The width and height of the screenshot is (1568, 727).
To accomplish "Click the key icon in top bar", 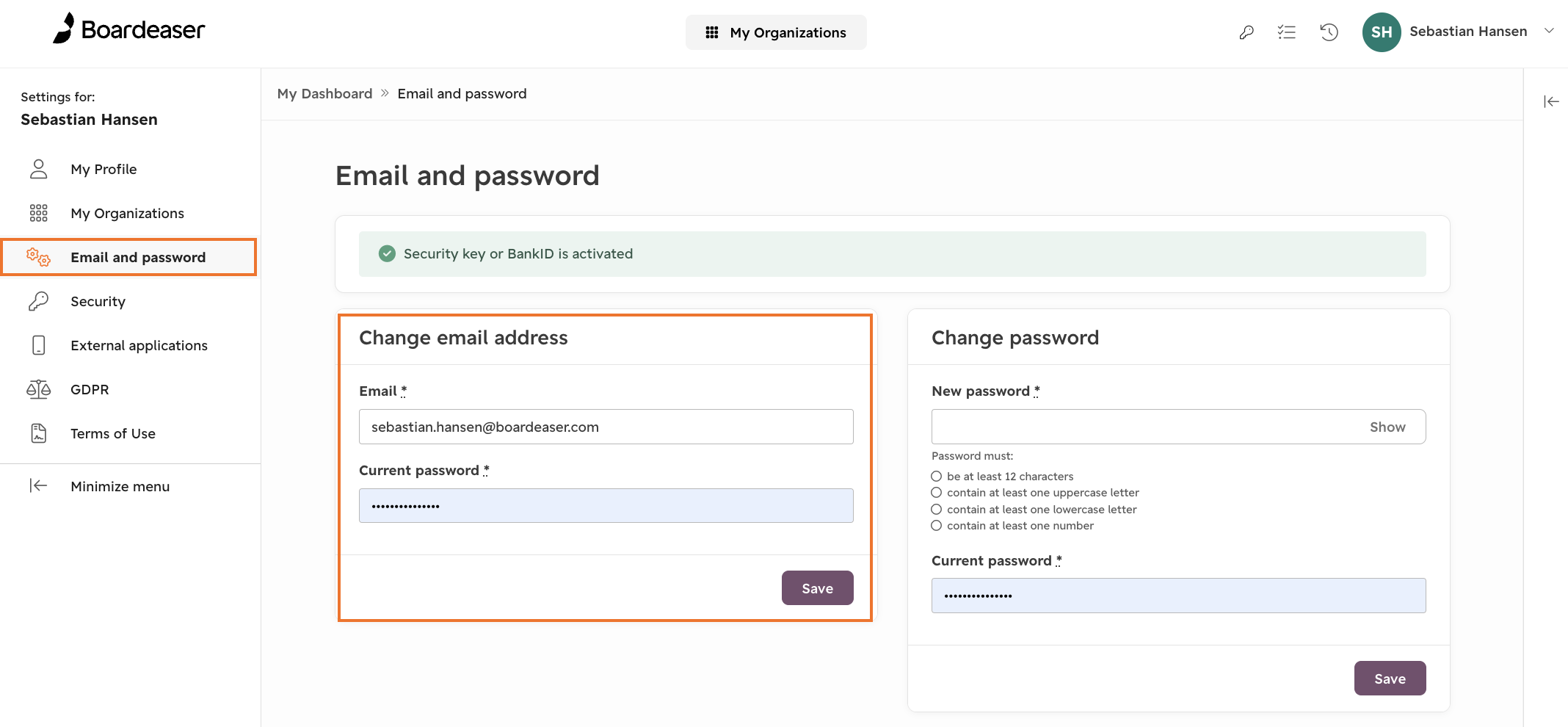I will tap(1246, 32).
